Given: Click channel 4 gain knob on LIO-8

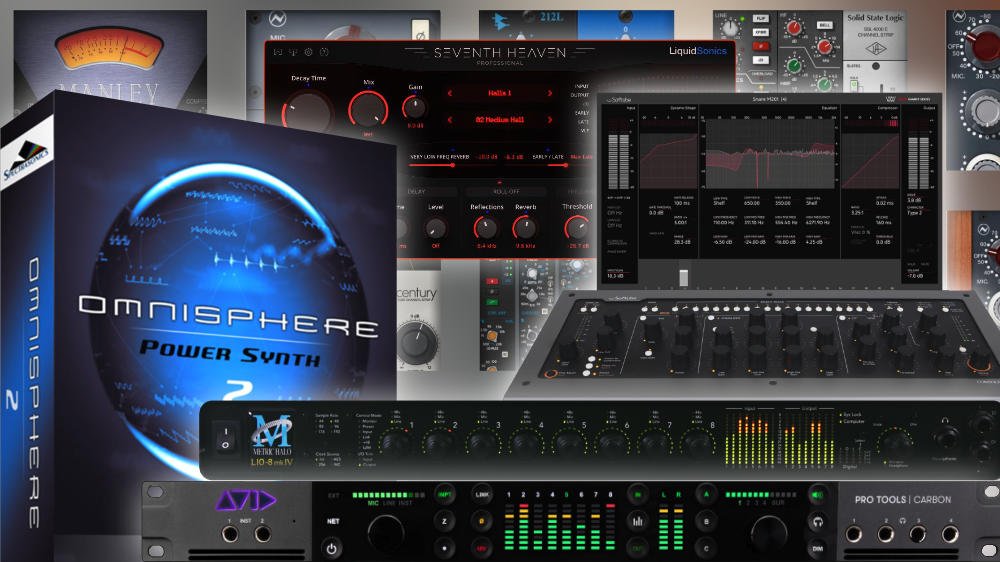Looking at the screenshot, I should pyautogui.click(x=525, y=442).
